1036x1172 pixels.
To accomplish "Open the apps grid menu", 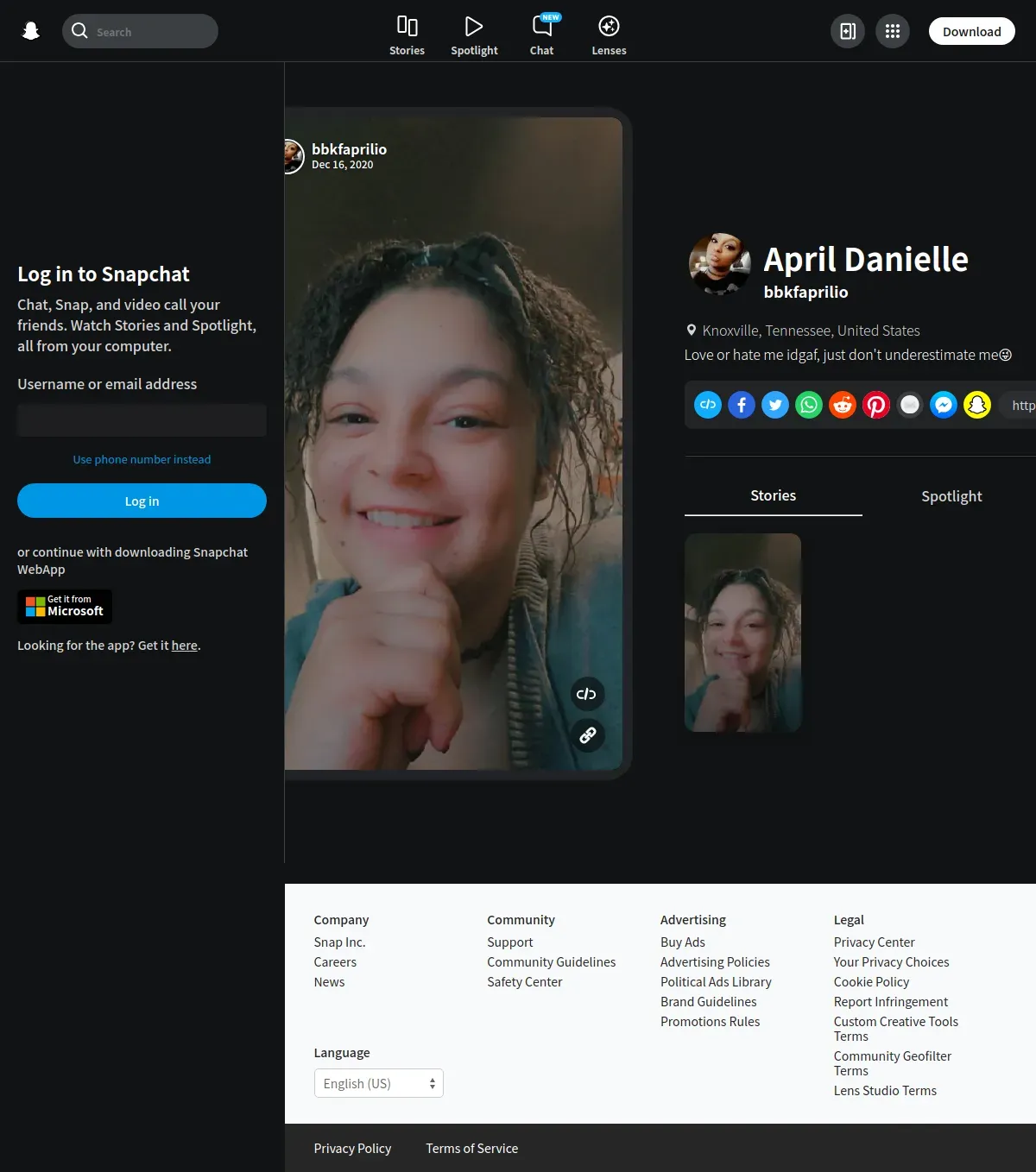I will point(893,31).
